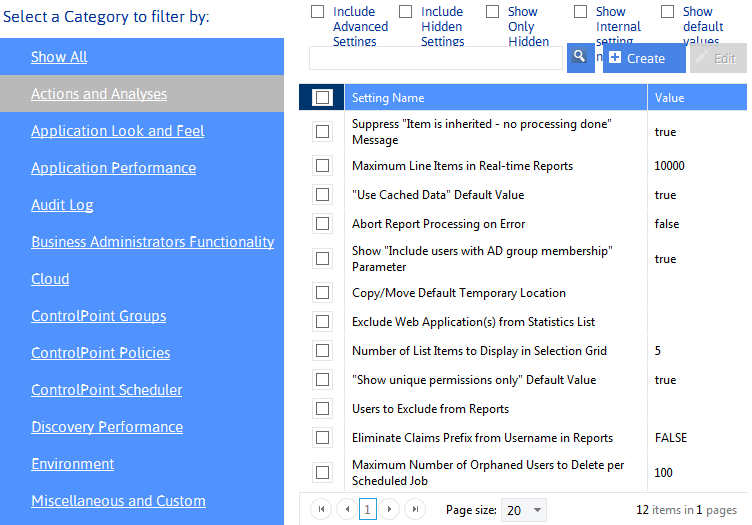Toggle the Show Only Hidden checkbox

pyautogui.click(x=492, y=12)
